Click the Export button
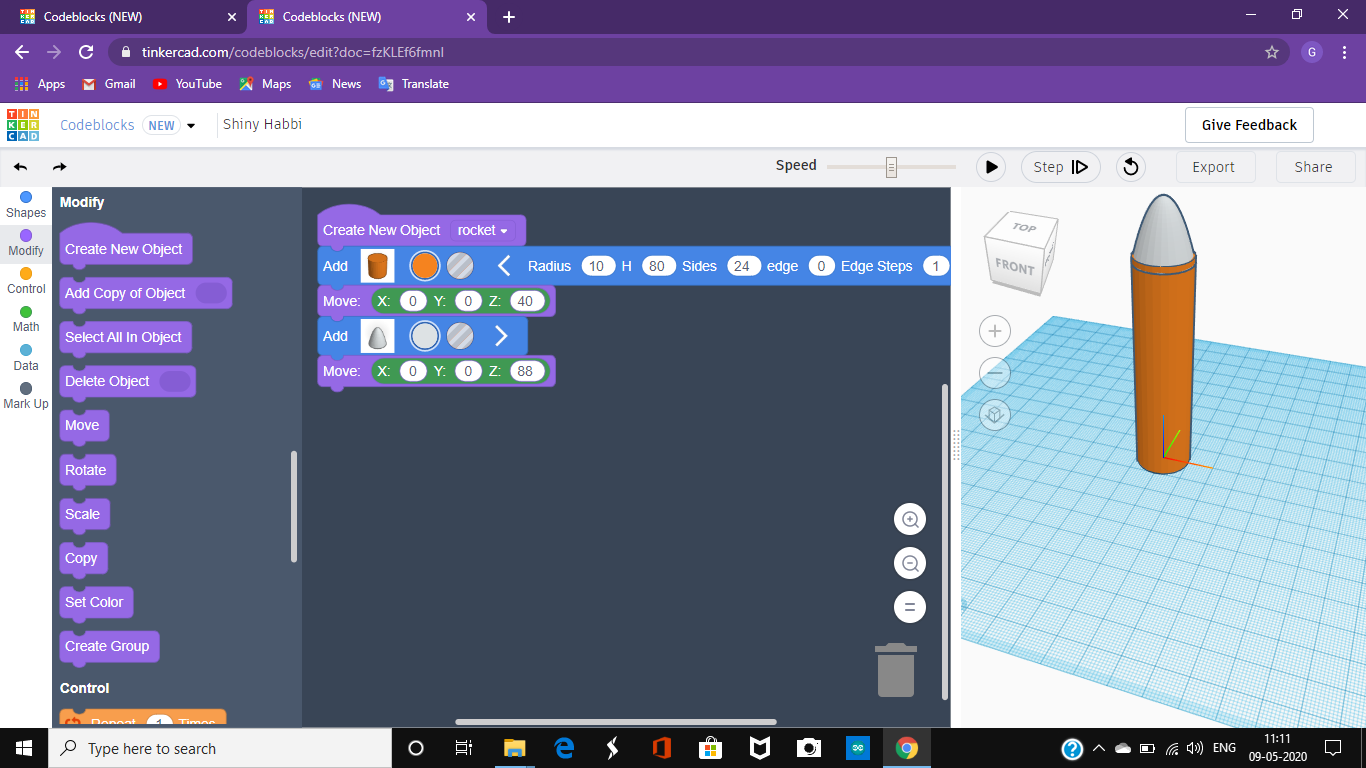The height and width of the screenshot is (768, 1366). (1215, 167)
